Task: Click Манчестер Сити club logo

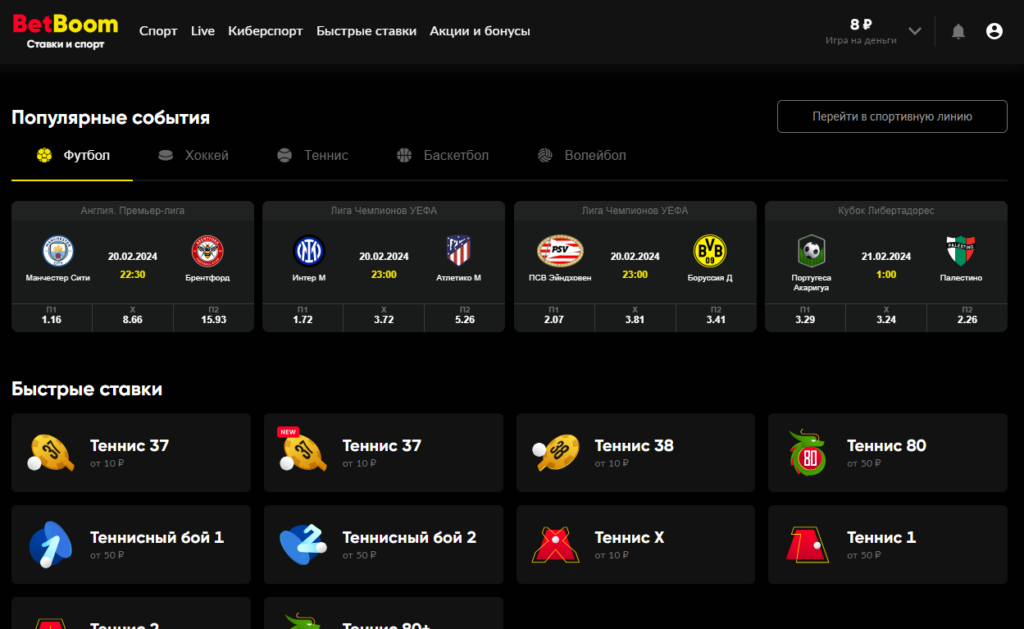Action: tap(58, 251)
